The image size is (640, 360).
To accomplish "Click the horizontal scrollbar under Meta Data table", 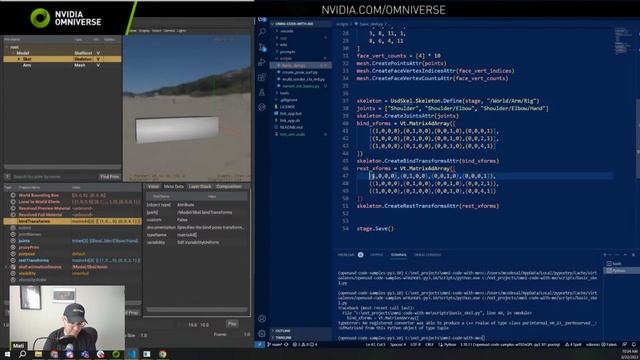I will pyautogui.click(x=197, y=309).
